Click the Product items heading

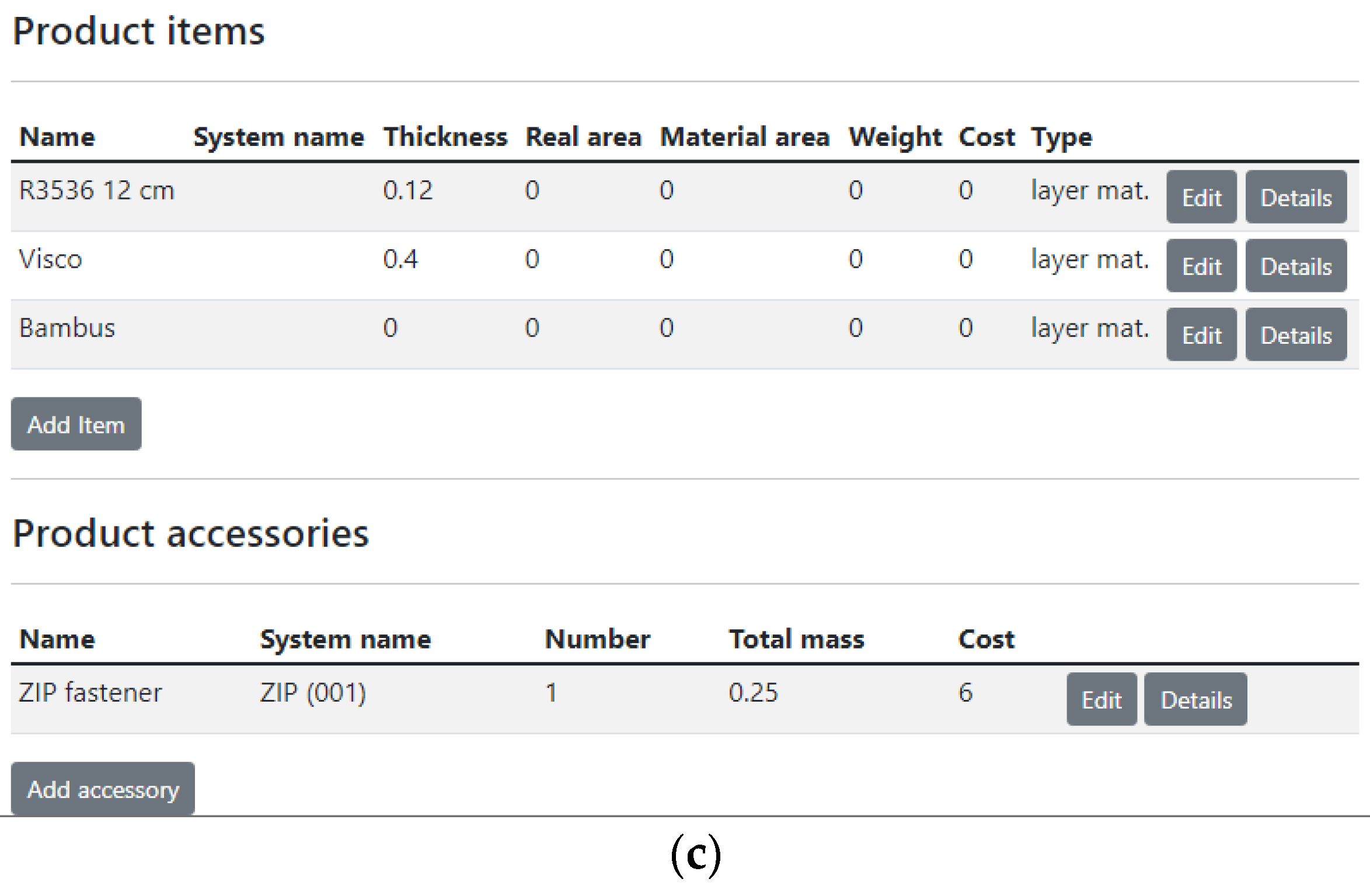point(138,31)
